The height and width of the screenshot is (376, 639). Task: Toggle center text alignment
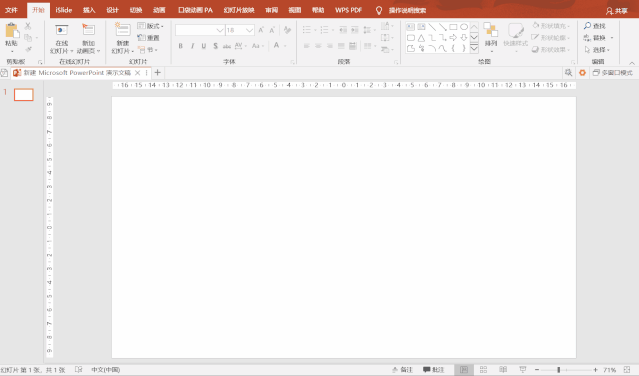click(x=318, y=46)
